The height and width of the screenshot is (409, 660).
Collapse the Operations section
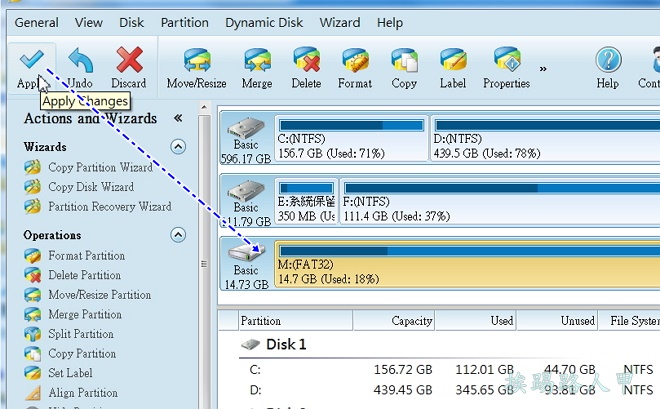(178, 235)
